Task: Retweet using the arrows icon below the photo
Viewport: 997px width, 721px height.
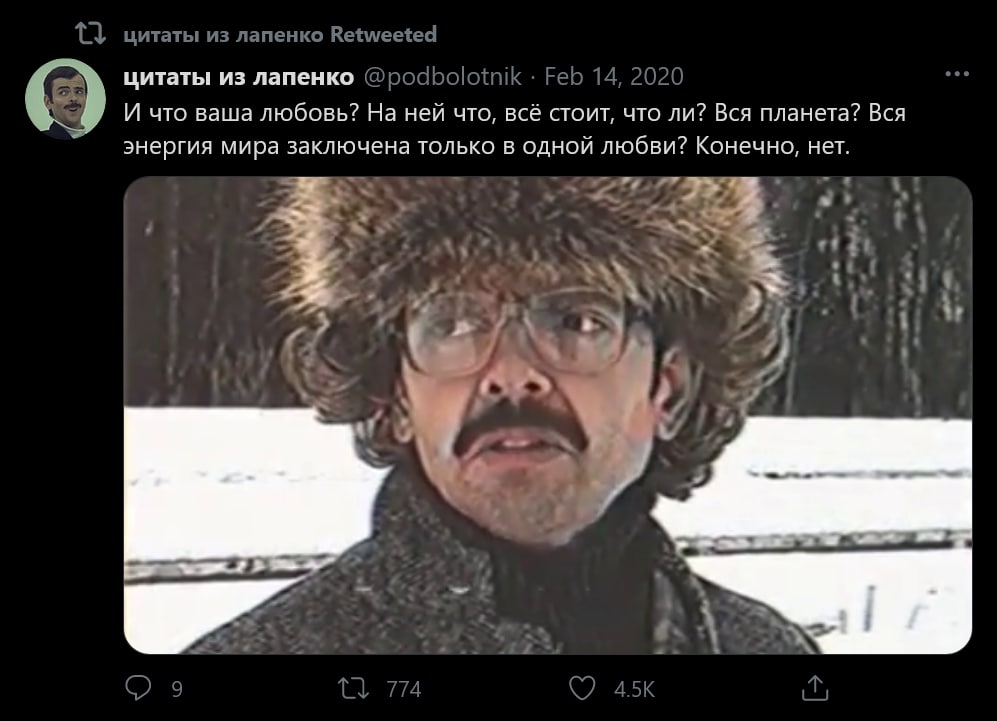Action: pos(353,689)
